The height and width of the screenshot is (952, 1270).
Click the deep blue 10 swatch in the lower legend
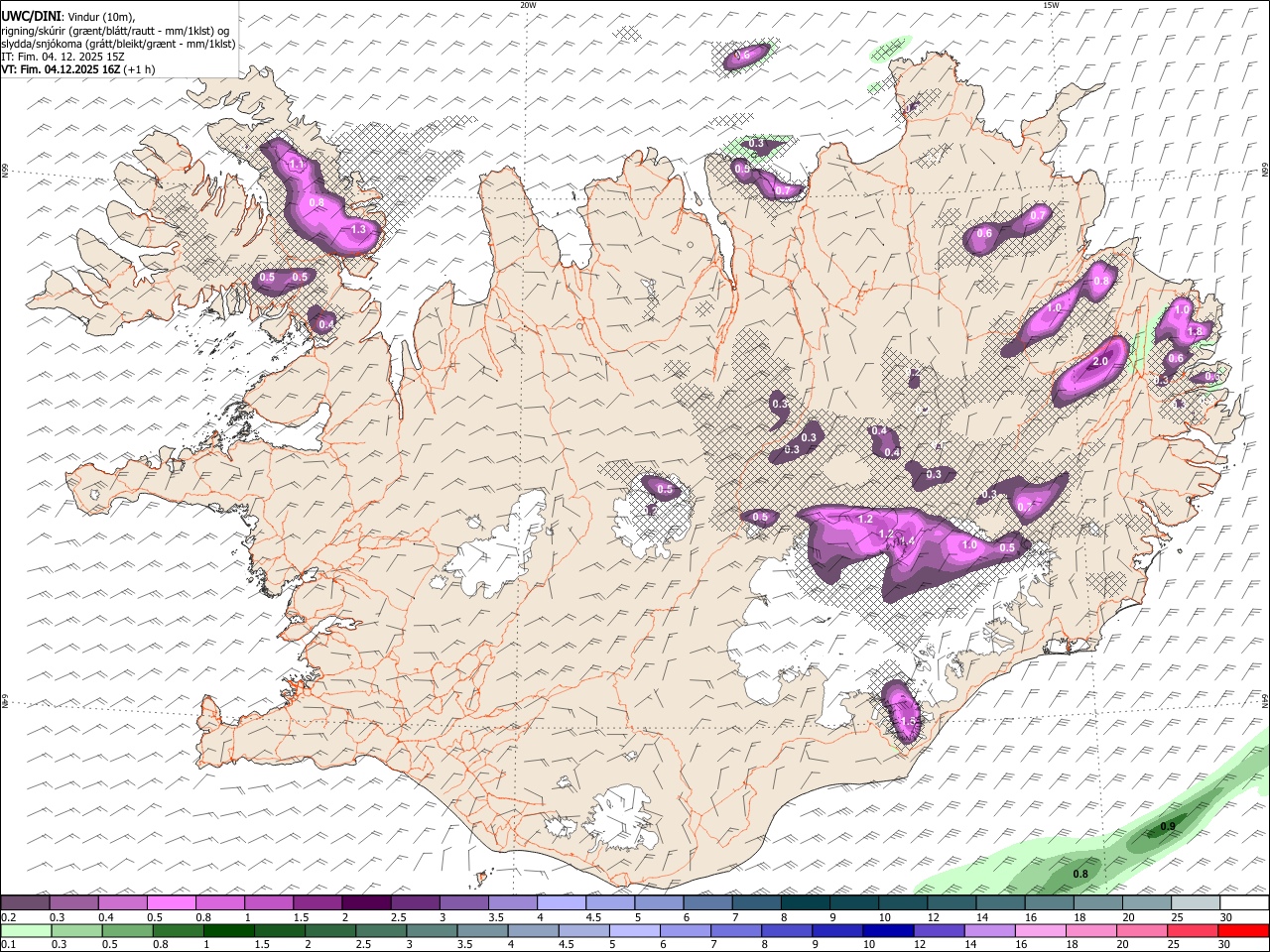pos(888,930)
